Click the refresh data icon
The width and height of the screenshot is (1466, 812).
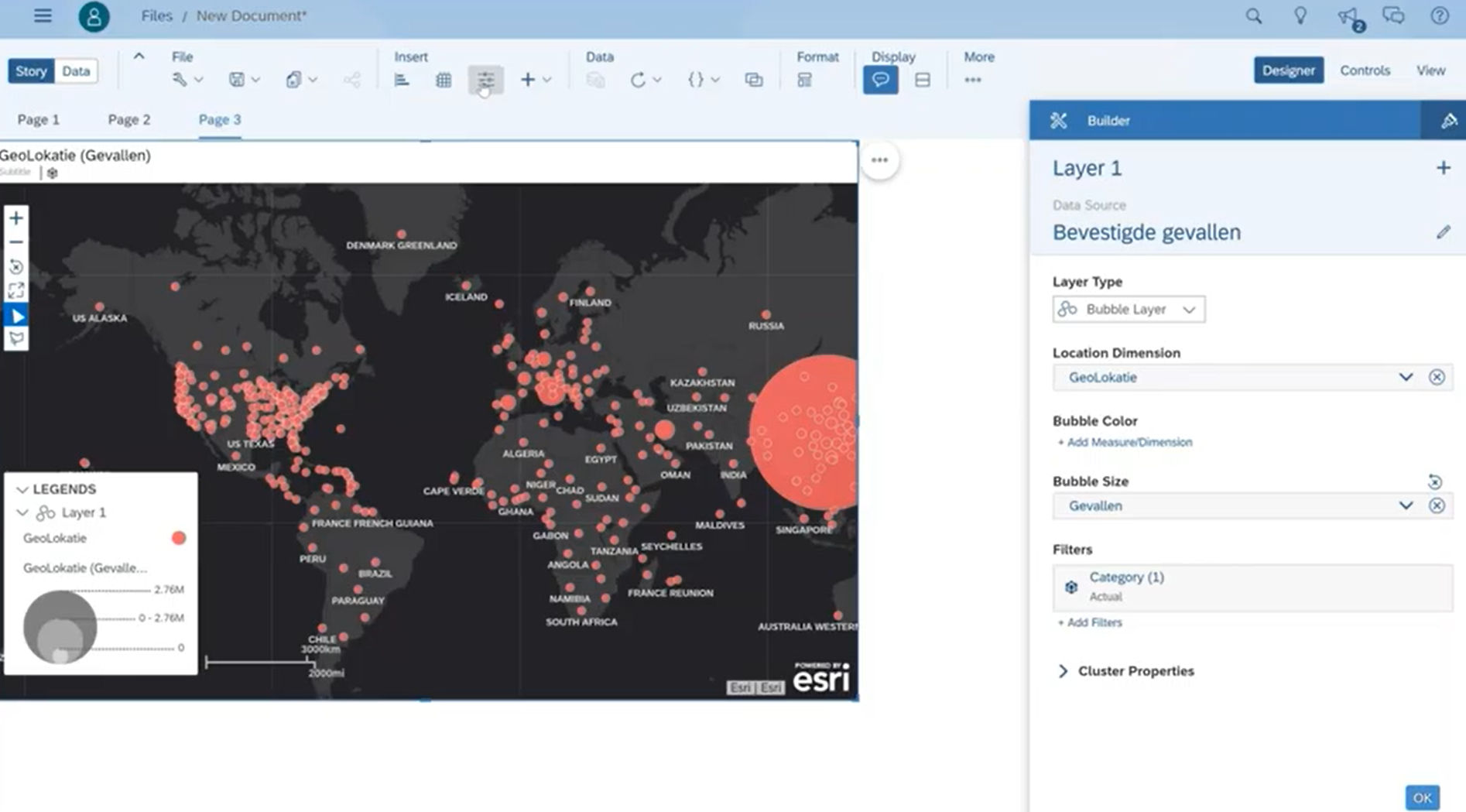coord(637,80)
